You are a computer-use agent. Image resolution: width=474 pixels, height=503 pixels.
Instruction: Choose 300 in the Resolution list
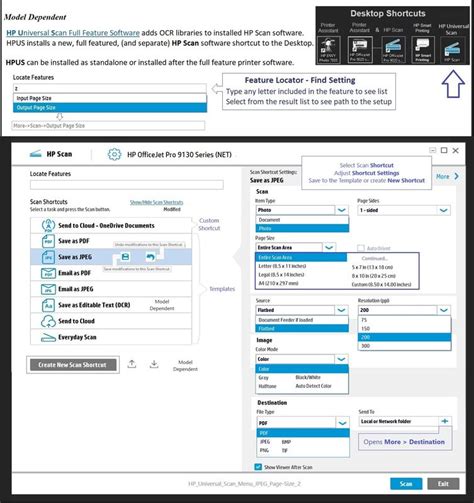click(x=405, y=346)
